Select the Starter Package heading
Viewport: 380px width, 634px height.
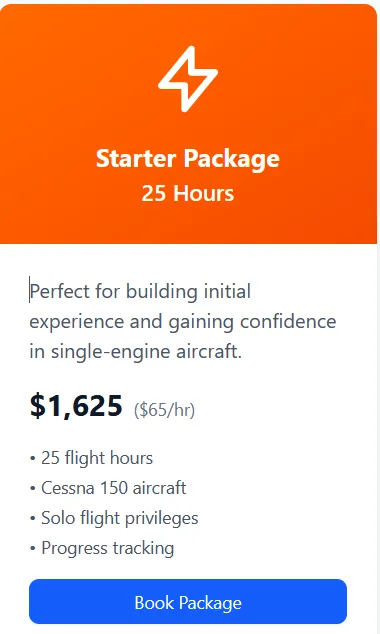tap(188, 158)
